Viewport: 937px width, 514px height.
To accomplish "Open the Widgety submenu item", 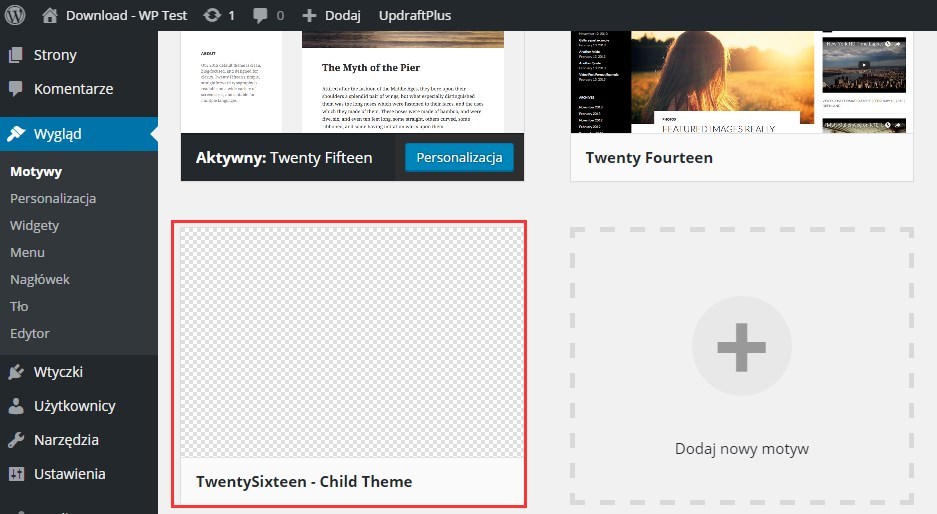I will [x=35, y=226].
